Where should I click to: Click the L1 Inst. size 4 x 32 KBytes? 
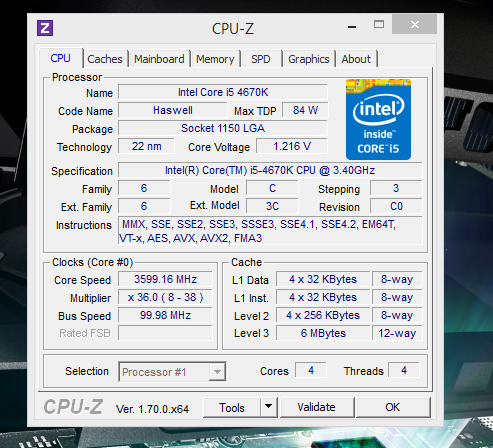coord(323,297)
